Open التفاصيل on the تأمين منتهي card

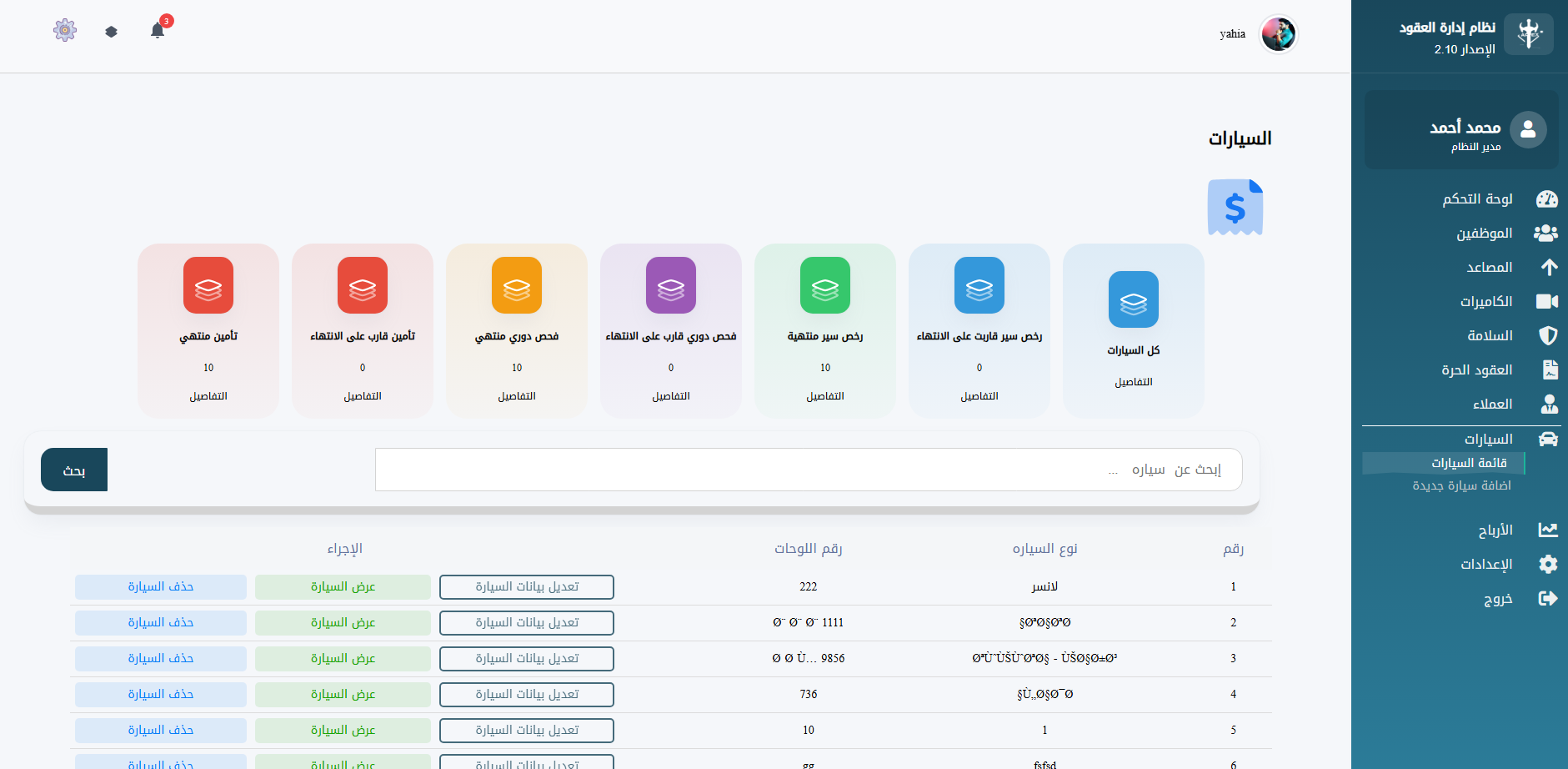[208, 395]
